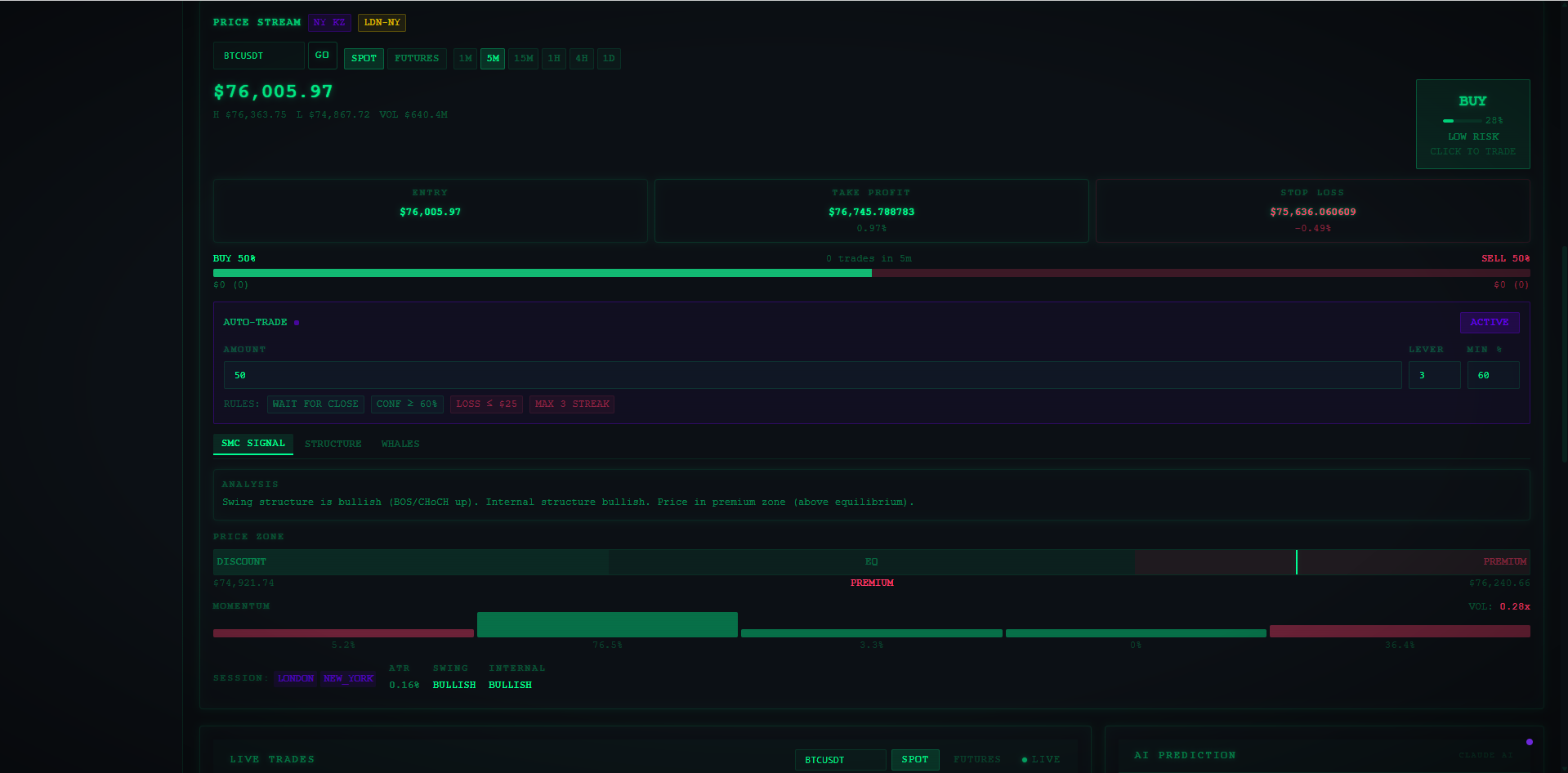Switch to the 15M timeframe

(523, 59)
